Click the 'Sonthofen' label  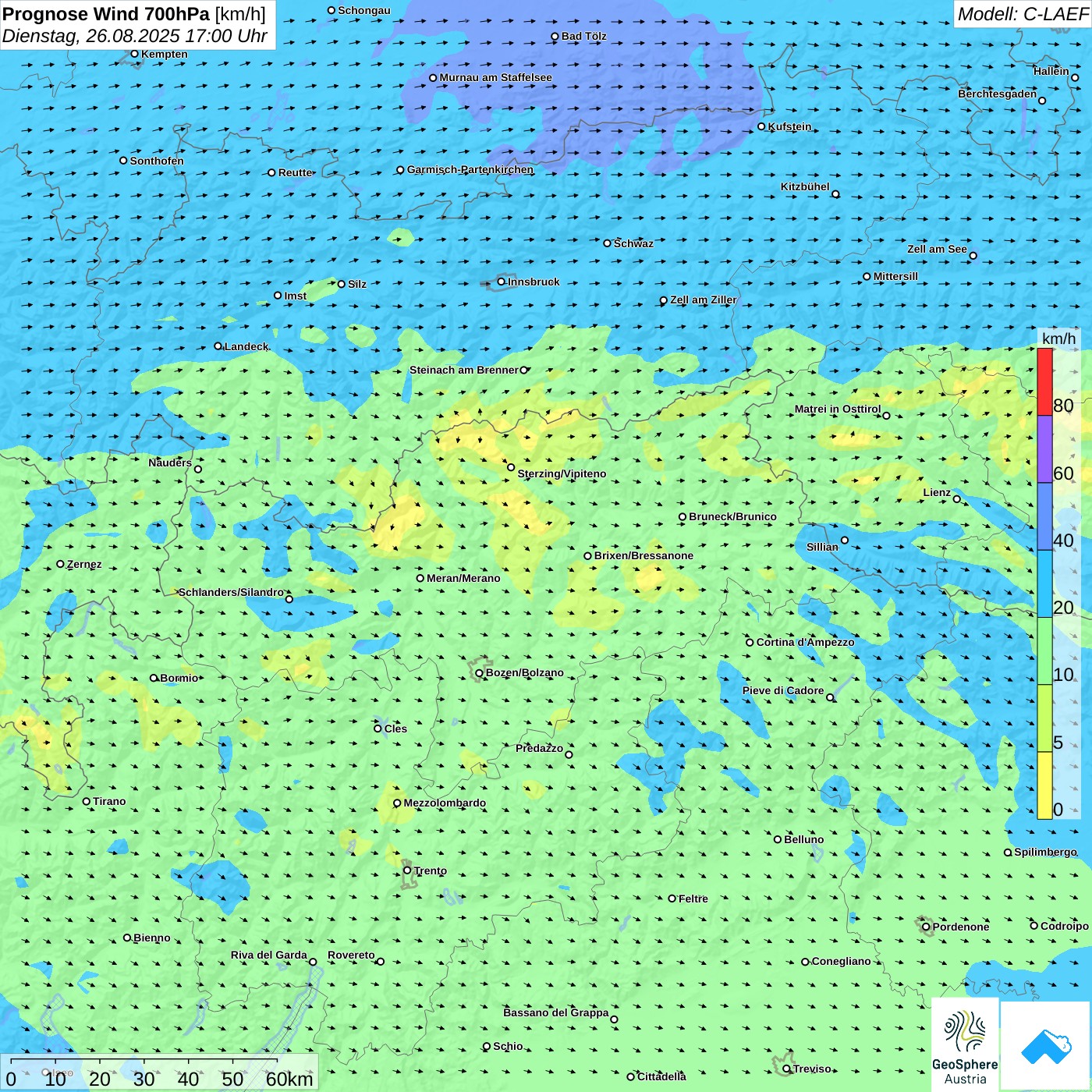(157, 161)
